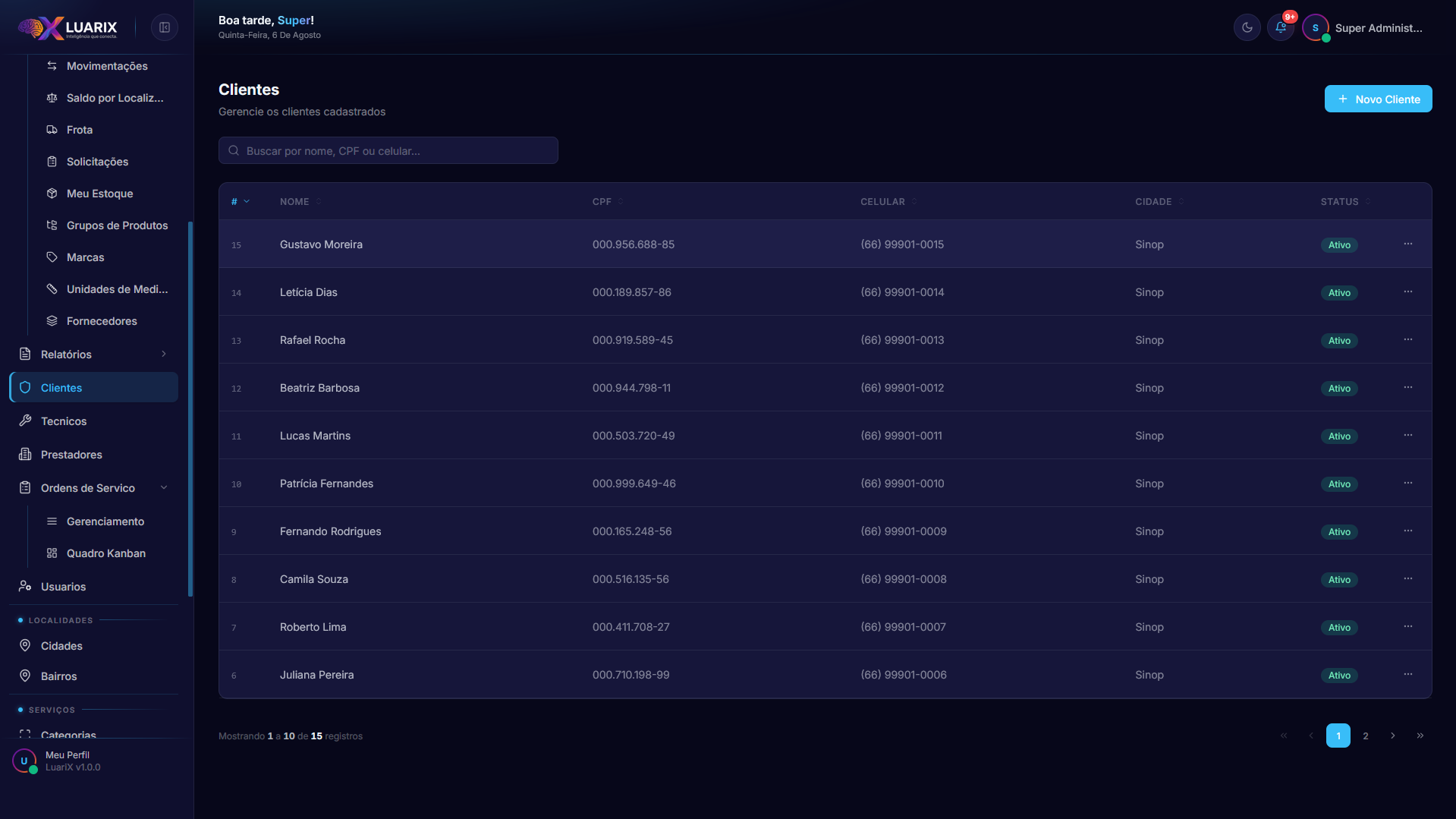The height and width of the screenshot is (819, 1456).
Task: Open actions menu for Letícia Dias
Action: [1408, 292]
